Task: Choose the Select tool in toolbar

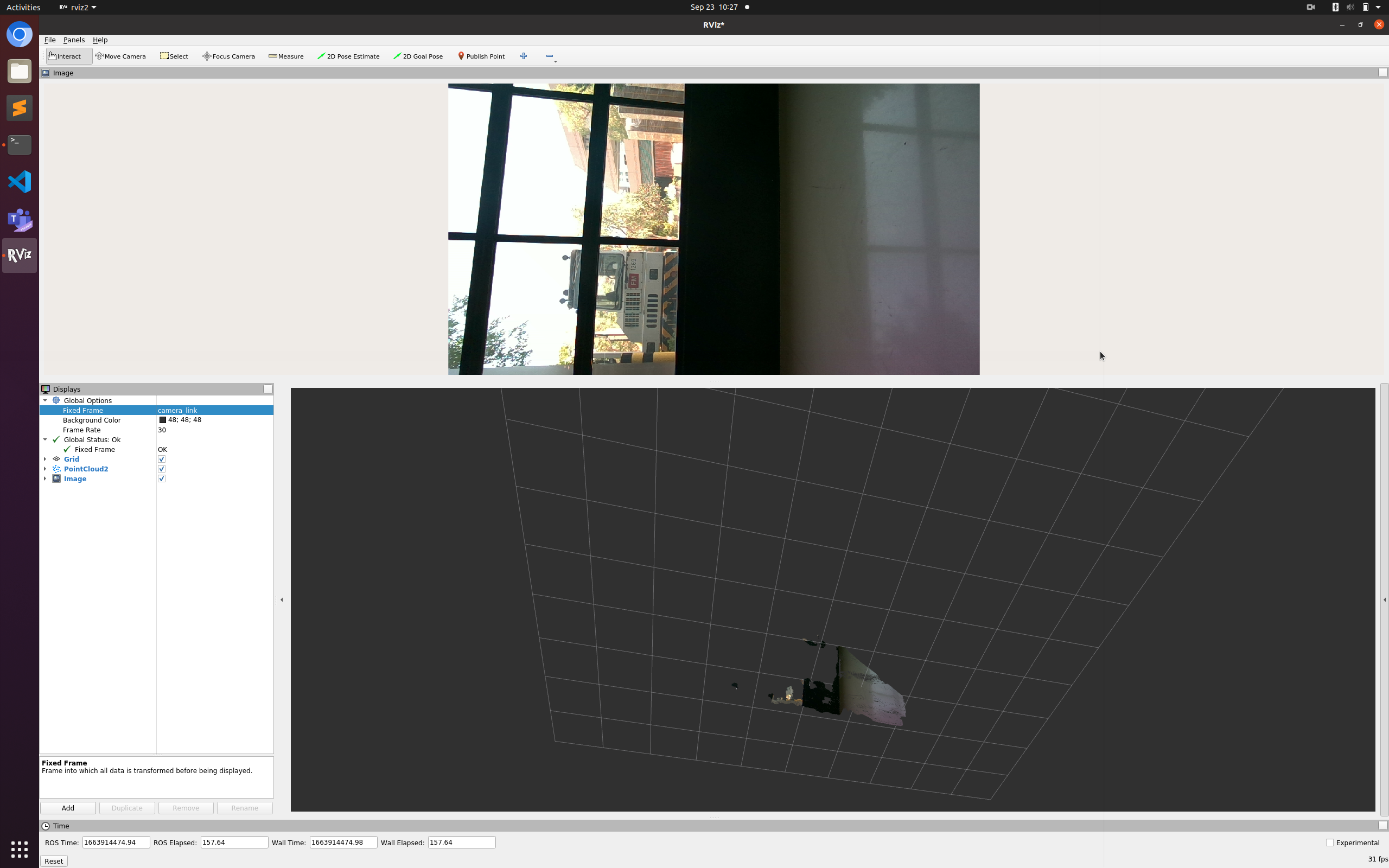Action: (174, 56)
